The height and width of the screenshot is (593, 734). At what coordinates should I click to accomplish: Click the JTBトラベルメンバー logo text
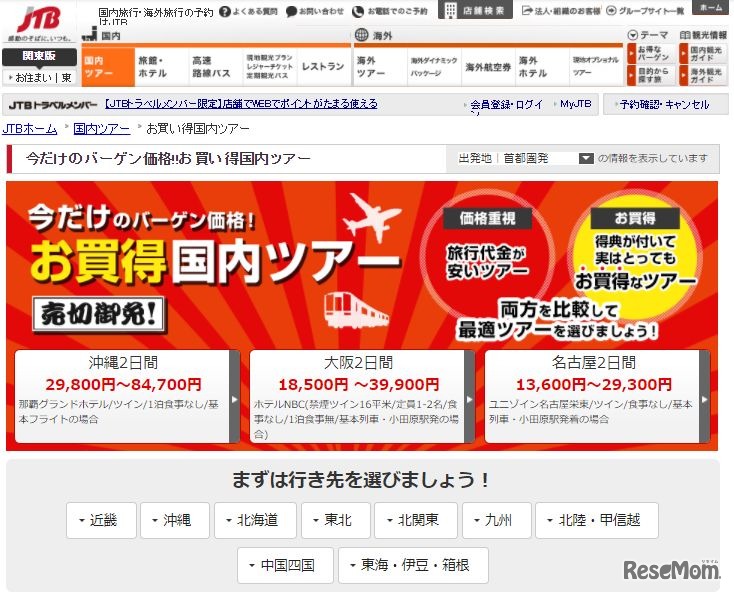[53, 105]
